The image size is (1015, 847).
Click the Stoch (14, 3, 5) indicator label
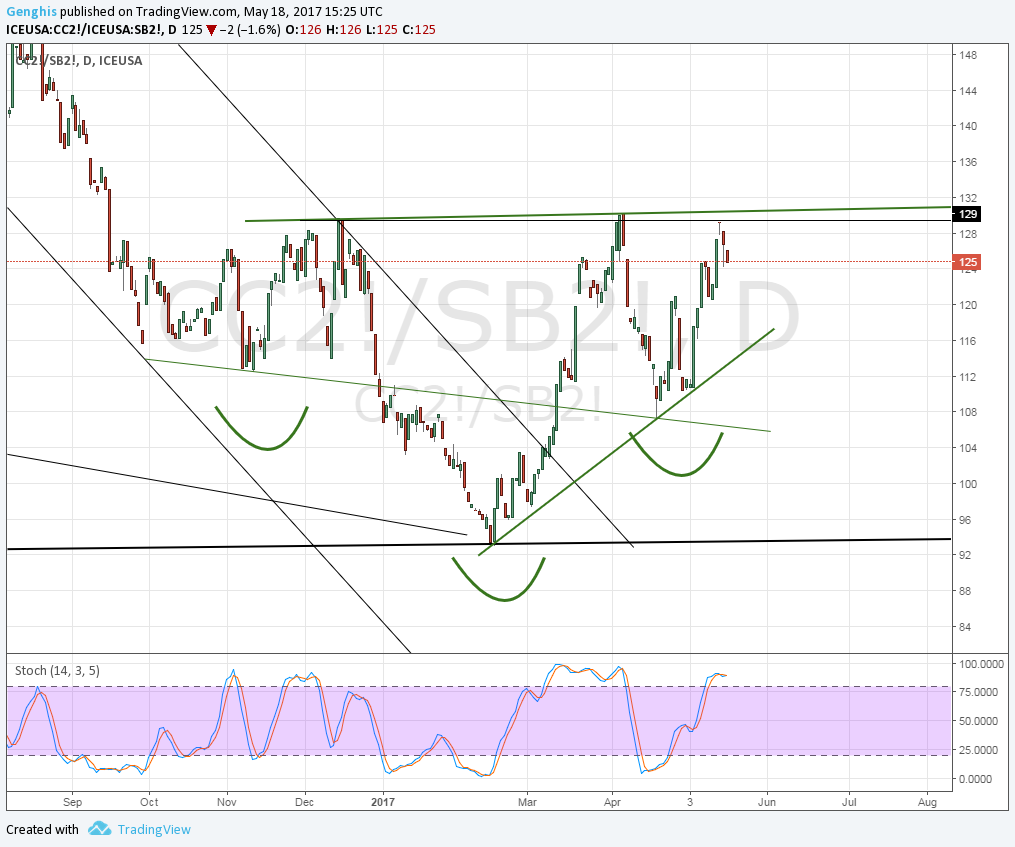click(x=57, y=670)
